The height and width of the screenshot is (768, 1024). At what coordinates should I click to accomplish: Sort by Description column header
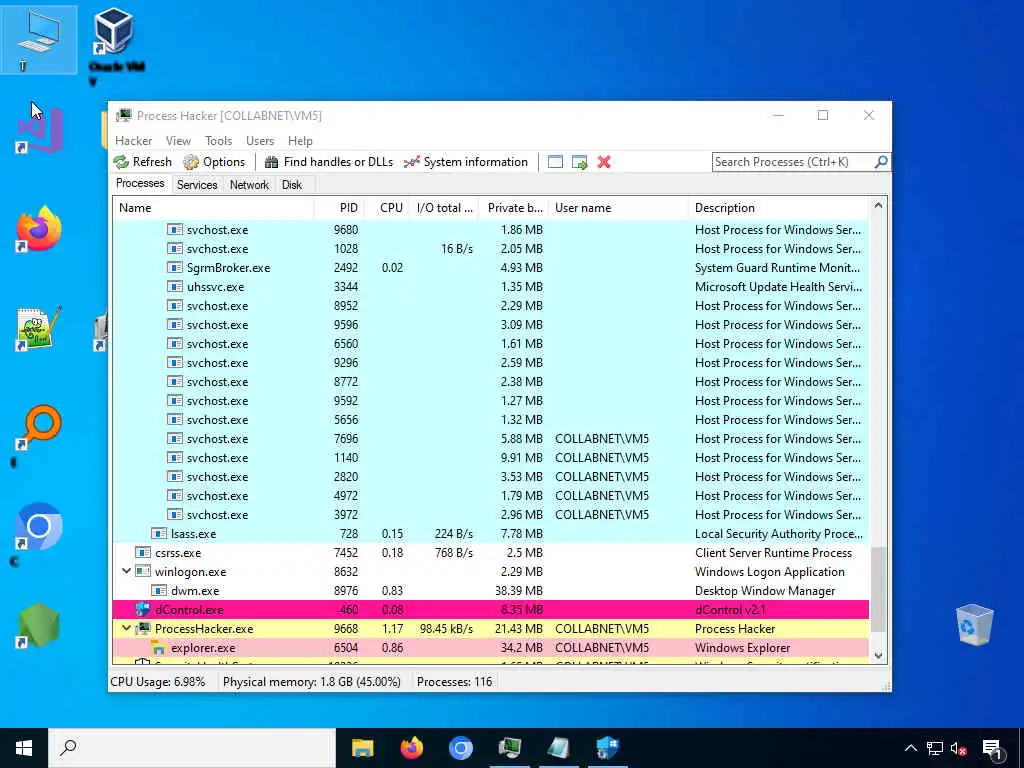click(778, 208)
